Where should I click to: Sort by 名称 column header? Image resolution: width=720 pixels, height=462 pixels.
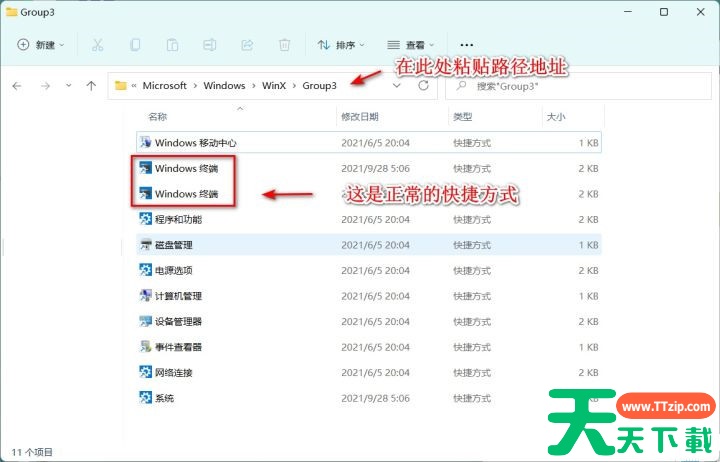tap(158, 117)
